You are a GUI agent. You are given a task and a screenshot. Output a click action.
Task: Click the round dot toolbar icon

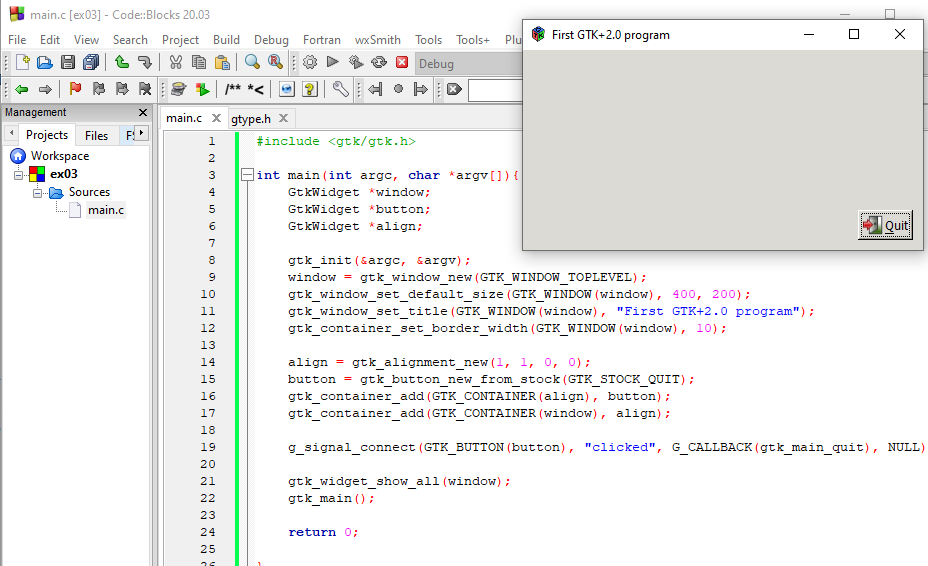(x=398, y=89)
